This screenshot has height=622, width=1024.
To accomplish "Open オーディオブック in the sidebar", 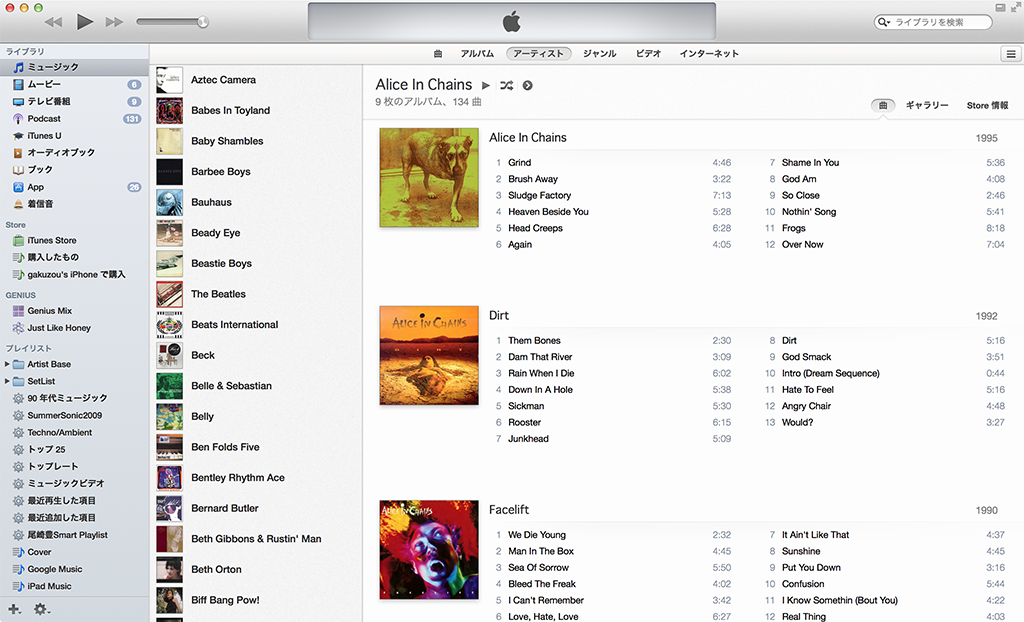I will click(x=74, y=152).
